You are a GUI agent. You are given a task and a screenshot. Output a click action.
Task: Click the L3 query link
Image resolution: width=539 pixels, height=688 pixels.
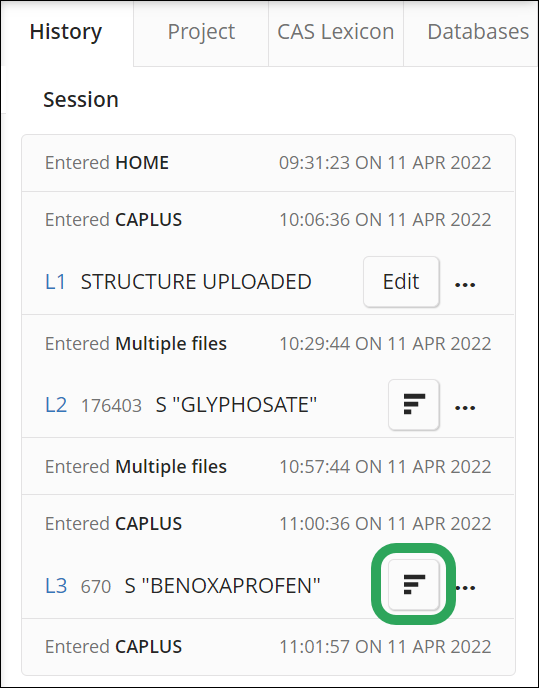(x=56, y=586)
